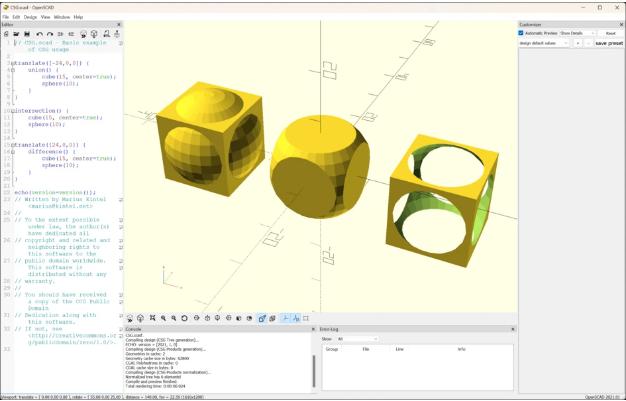Click the New file icon in editor toolbar
Viewport: 626px width, 401px height.
click(6, 34)
